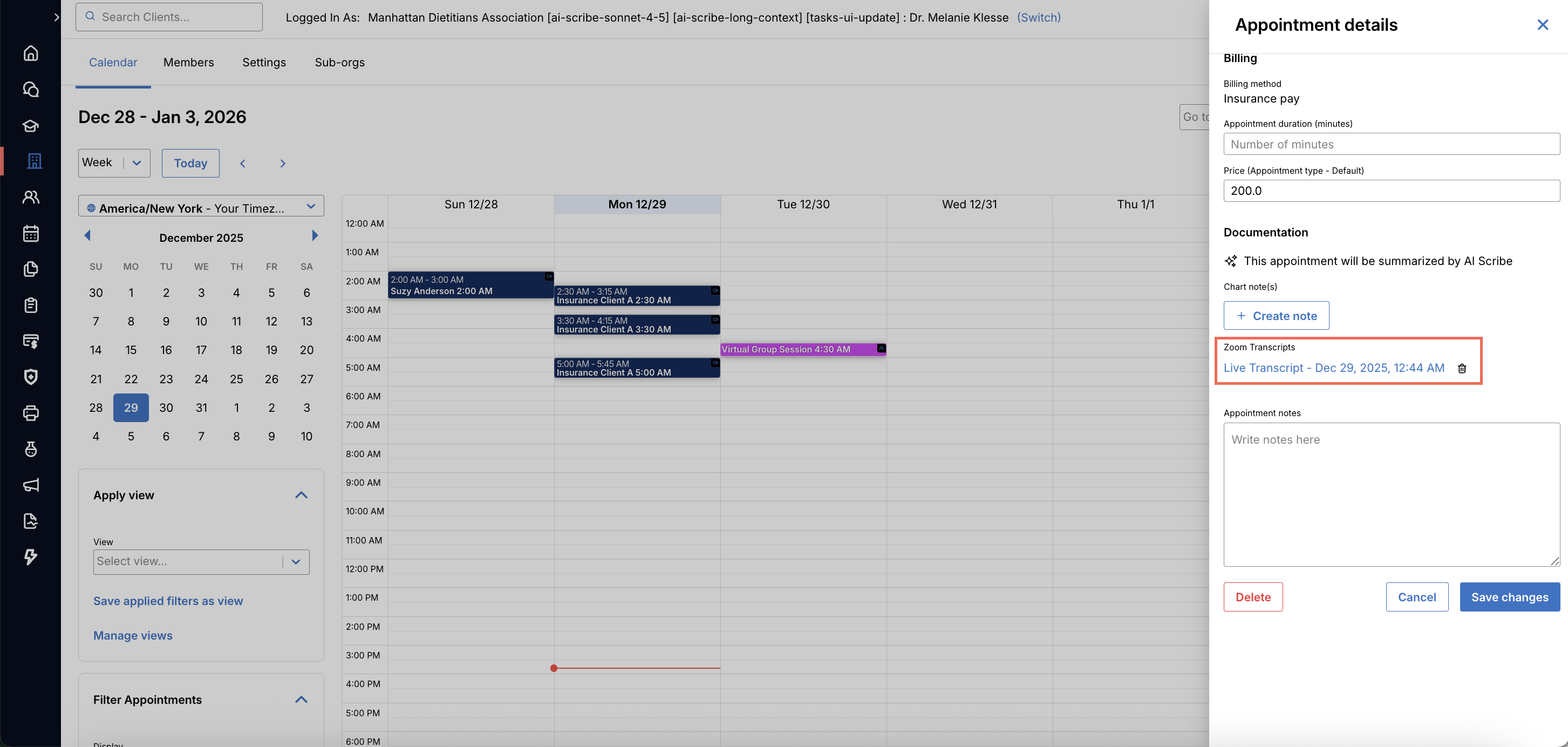This screenshot has height=747, width=1568.
Task: Click the printer icon in sidebar
Action: point(30,413)
